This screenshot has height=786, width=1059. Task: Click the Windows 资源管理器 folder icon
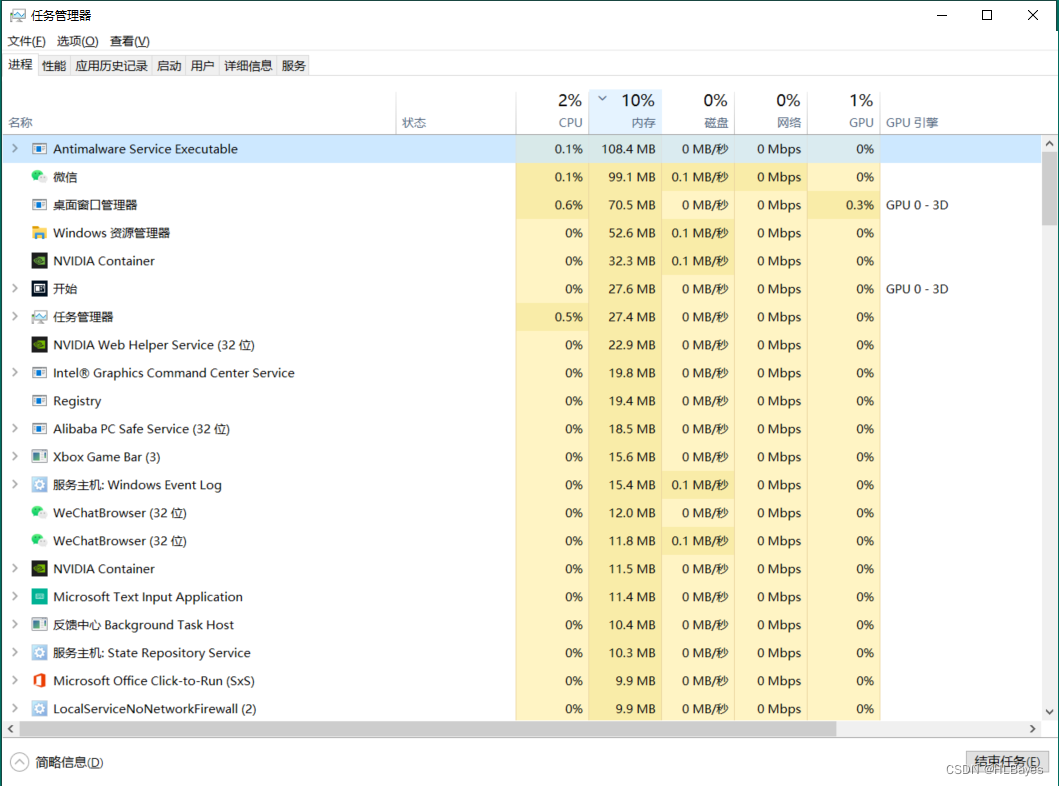[39, 233]
